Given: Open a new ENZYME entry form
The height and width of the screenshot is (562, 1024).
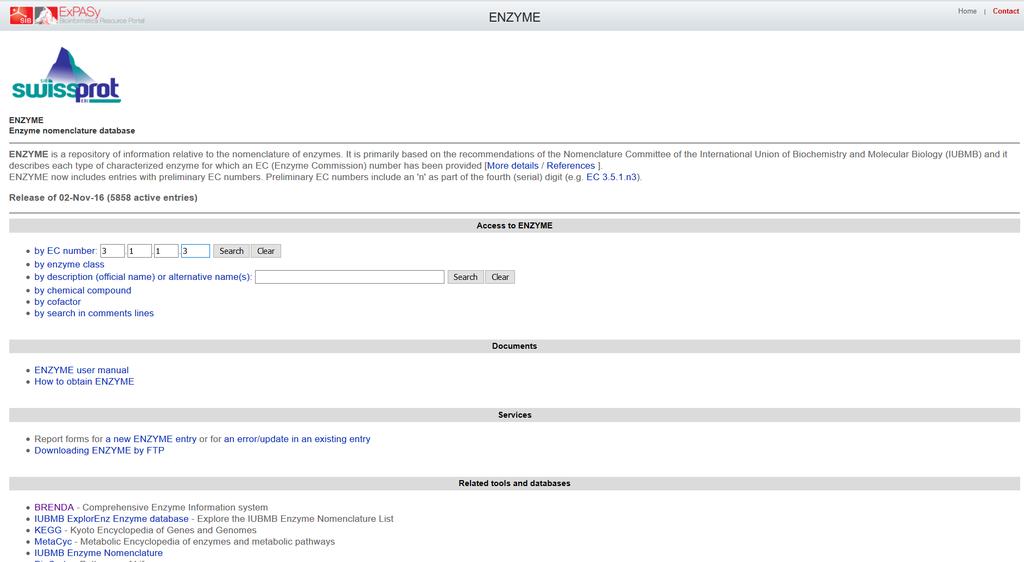Looking at the screenshot, I should 151,439.
